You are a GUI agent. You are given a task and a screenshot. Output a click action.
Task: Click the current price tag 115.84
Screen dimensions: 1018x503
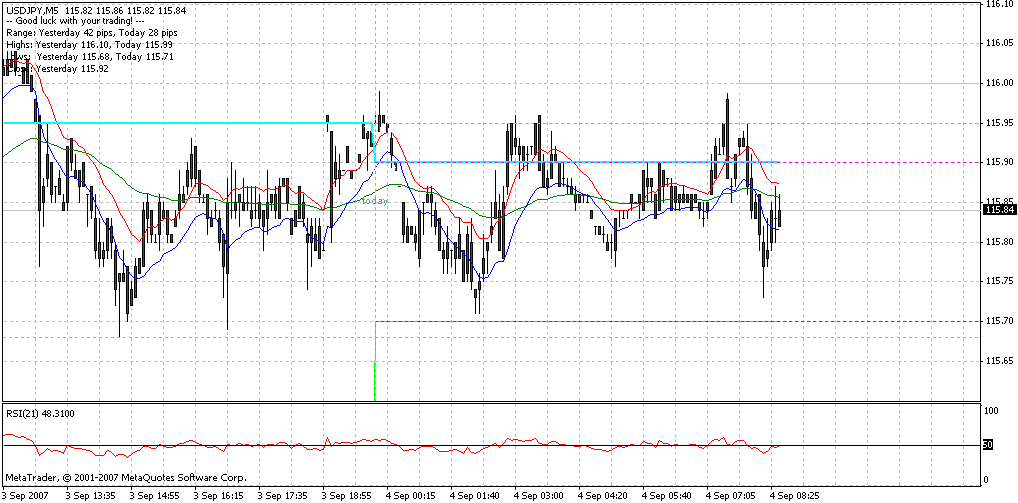999,209
